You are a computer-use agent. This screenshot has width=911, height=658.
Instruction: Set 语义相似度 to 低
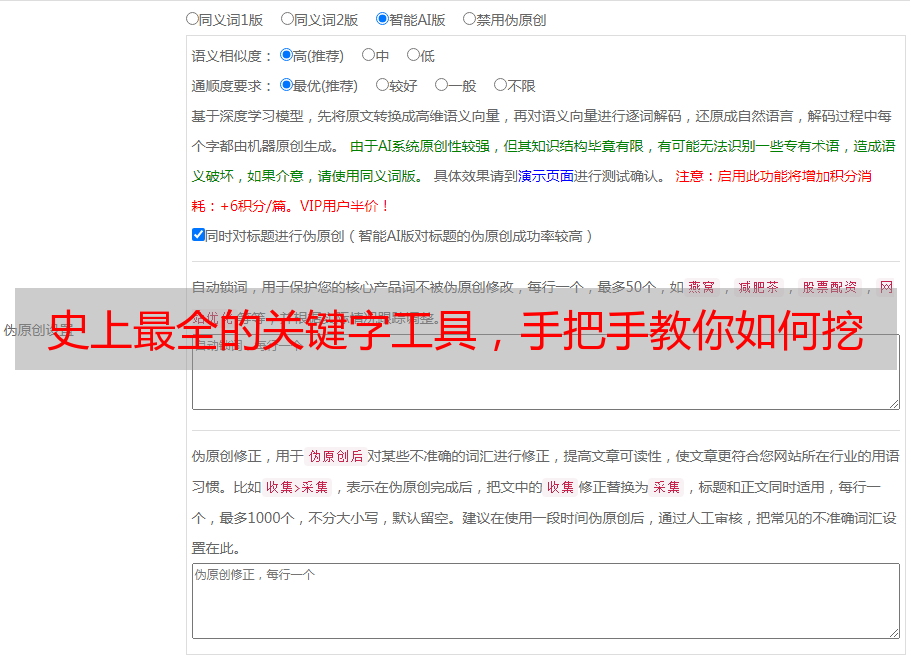click(413, 55)
